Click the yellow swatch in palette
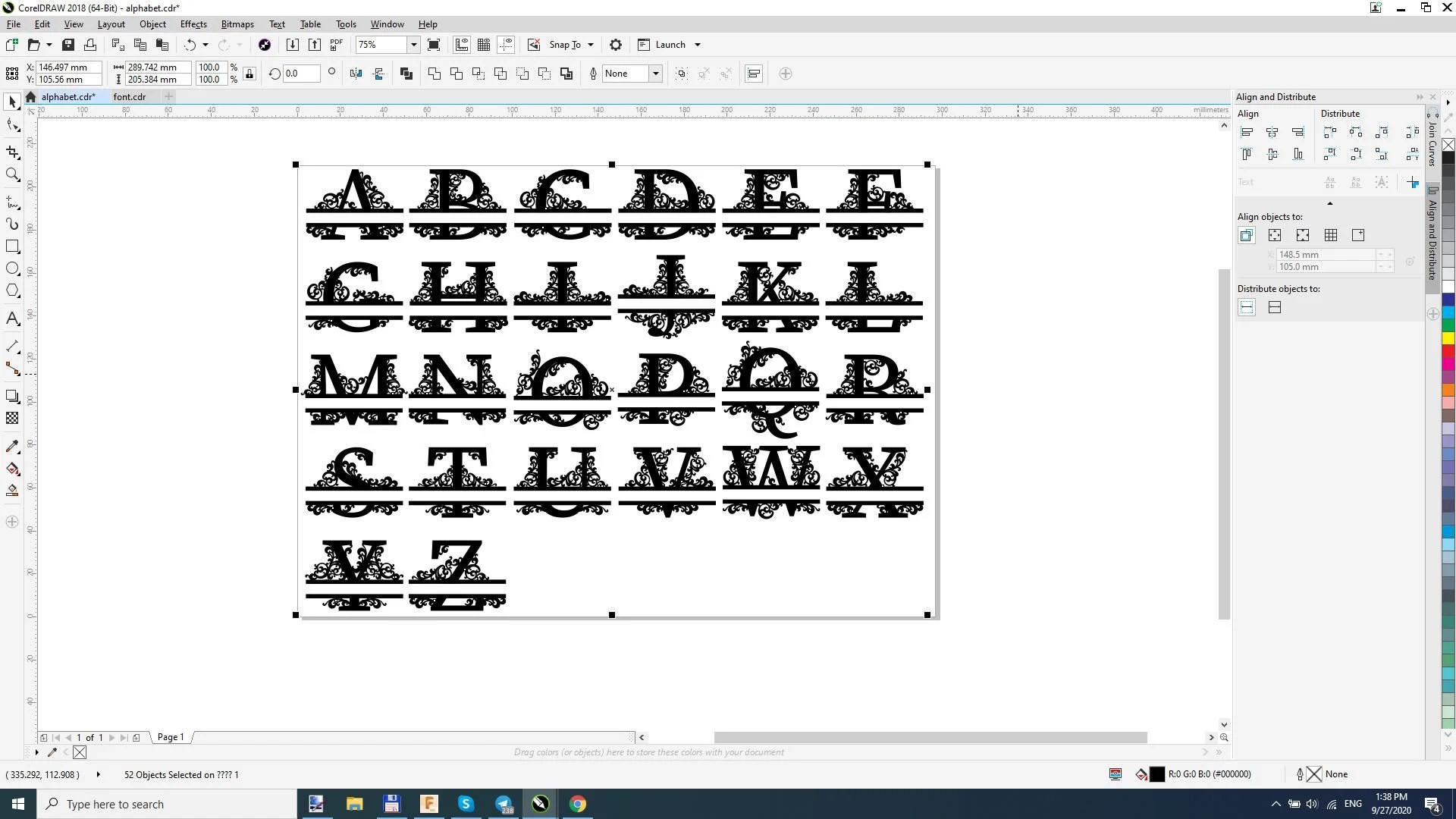The image size is (1456, 819). pos(1448,338)
